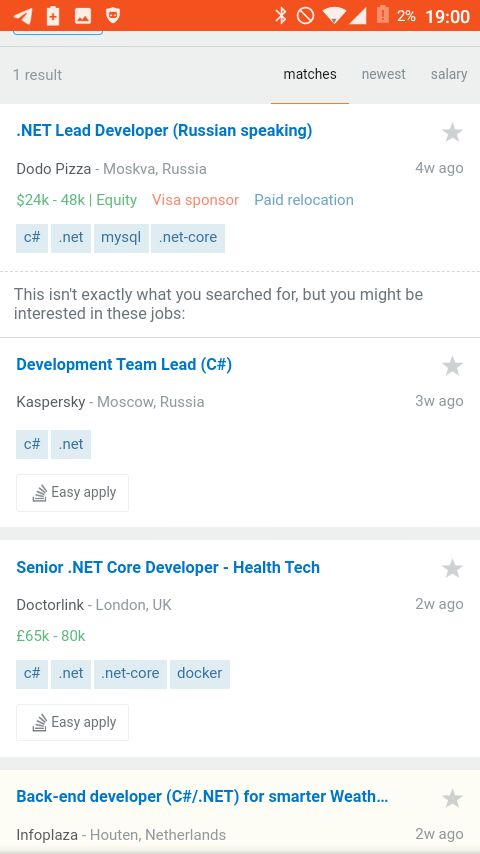Favorite the Development Team Lead (C#) job
The image size is (480, 854).
tap(452, 366)
